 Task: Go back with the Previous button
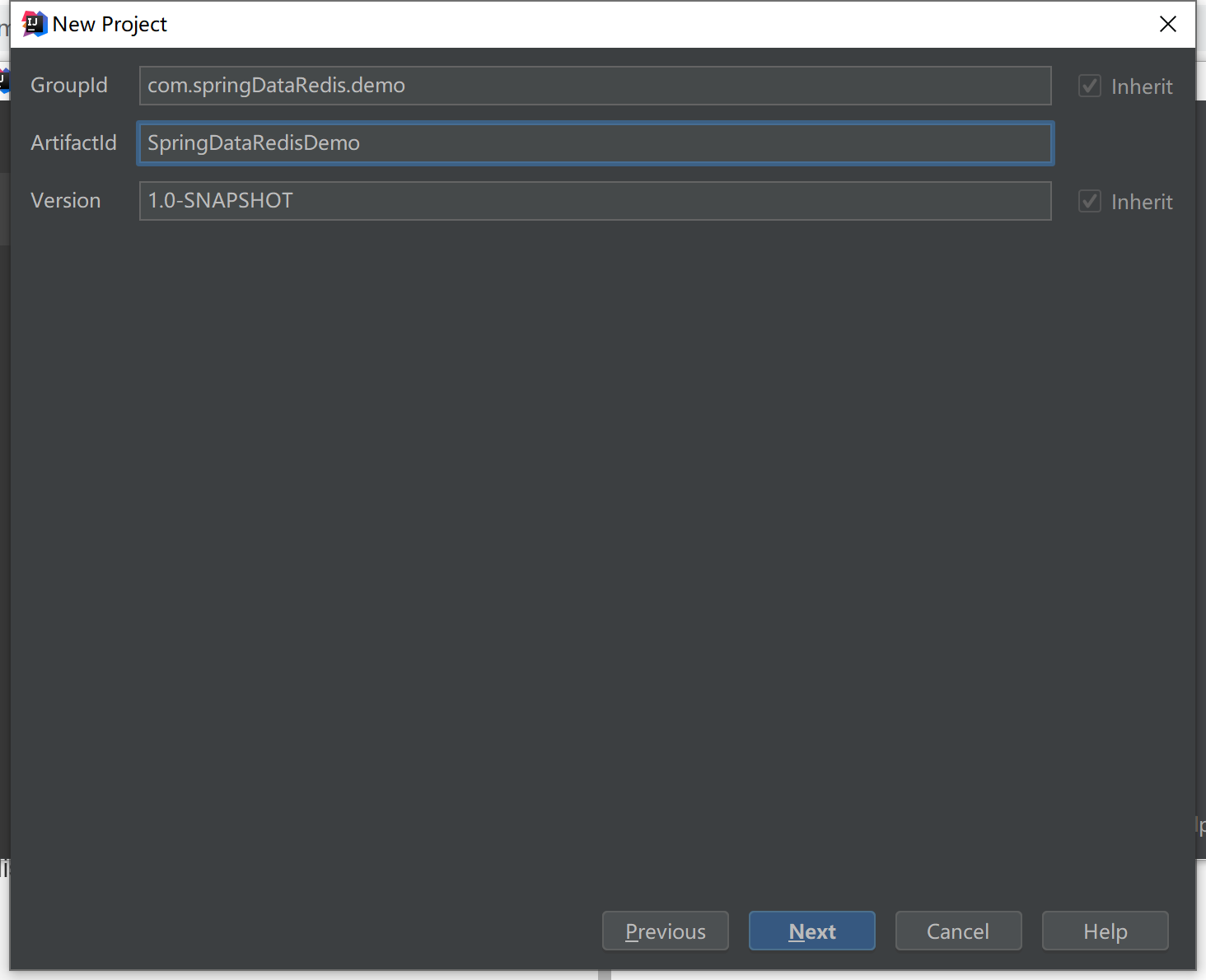coord(666,931)
